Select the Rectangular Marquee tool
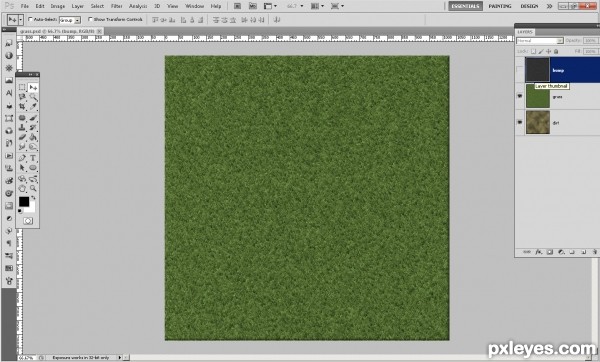This screenshot has height=362, width=600. tap(22, 87)
